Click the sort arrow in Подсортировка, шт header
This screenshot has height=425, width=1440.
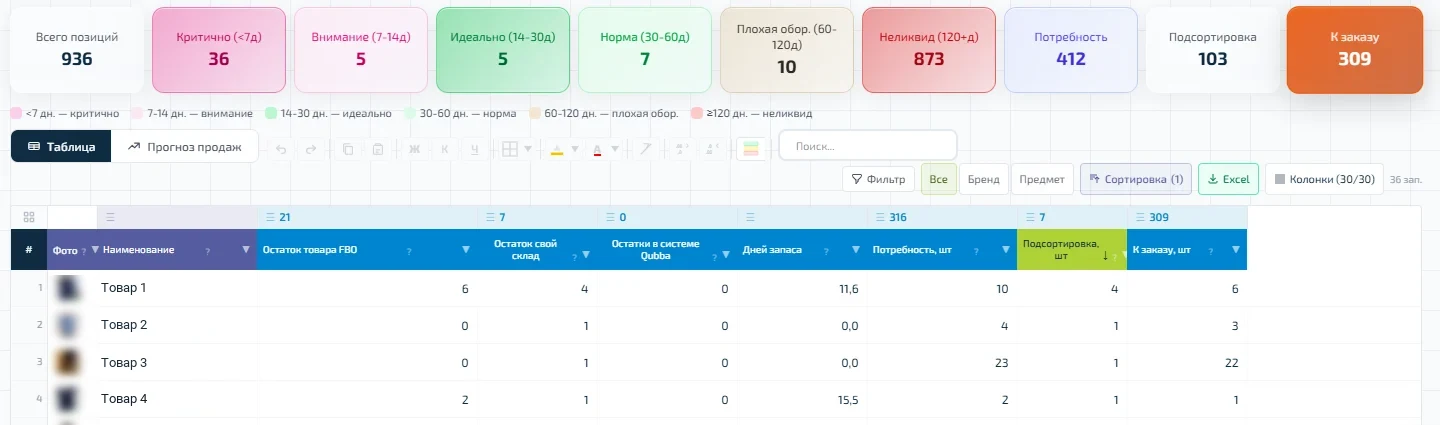1105,255
